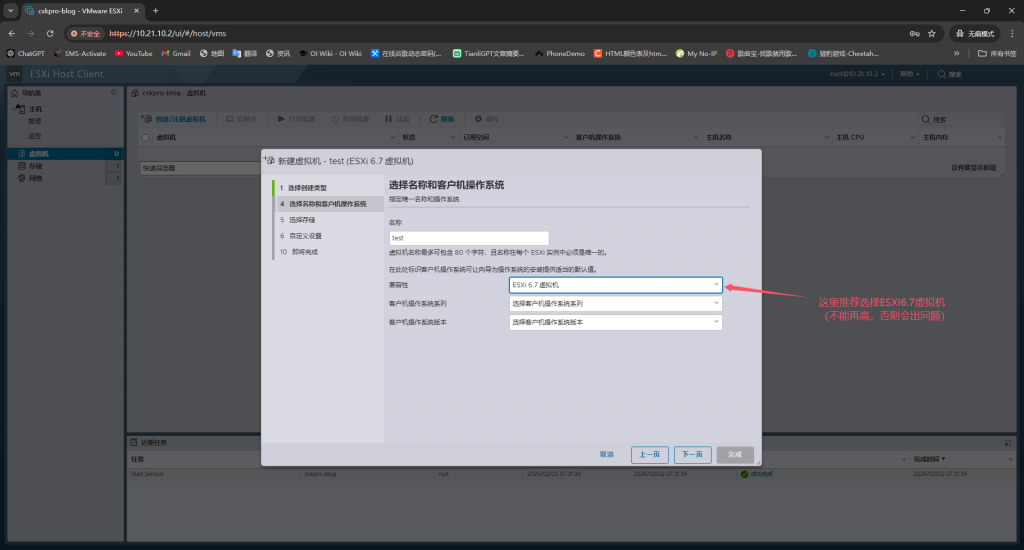Open the 操作 actions gear menu
Image resolution: width=1024 pixels, height=550 pixels.
(x=487, y=119)
